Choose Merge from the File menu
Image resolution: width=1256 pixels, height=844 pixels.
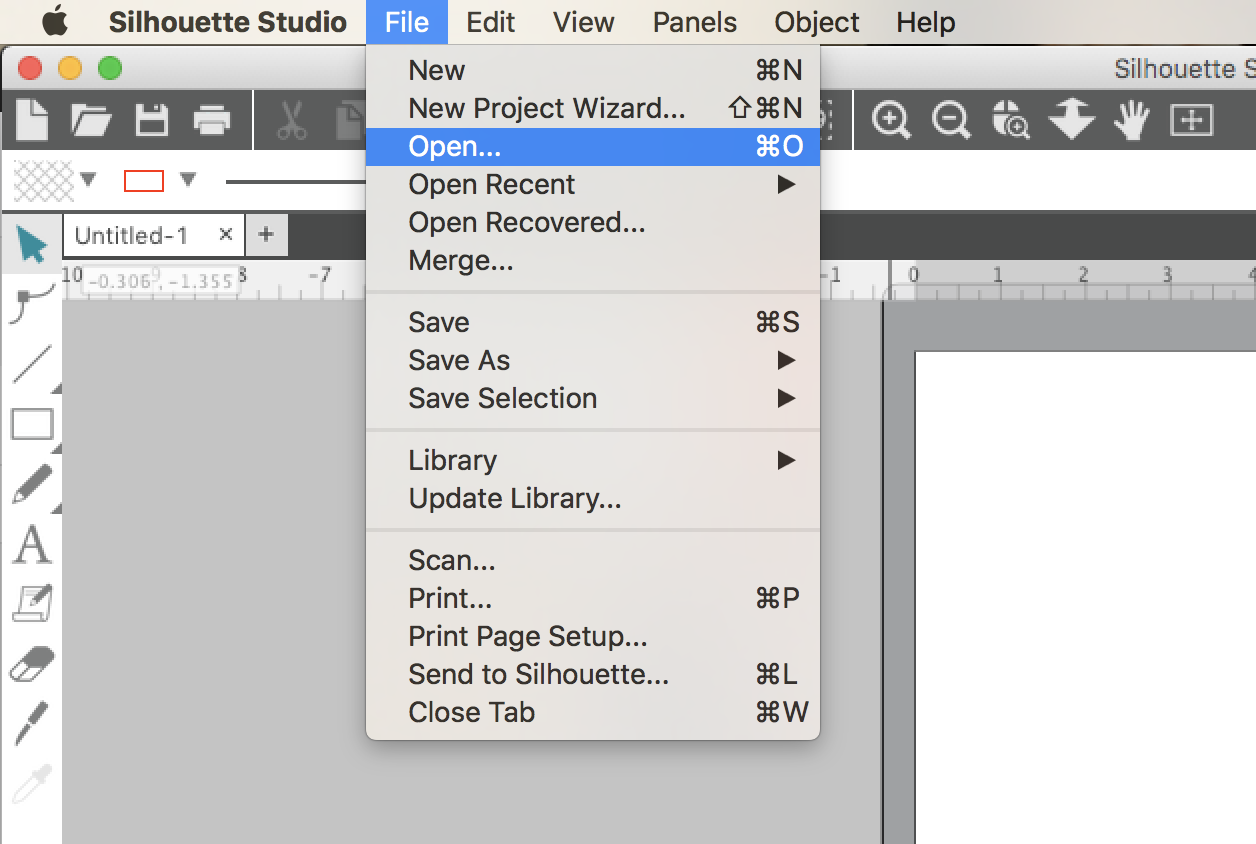(x=460, y=261)
